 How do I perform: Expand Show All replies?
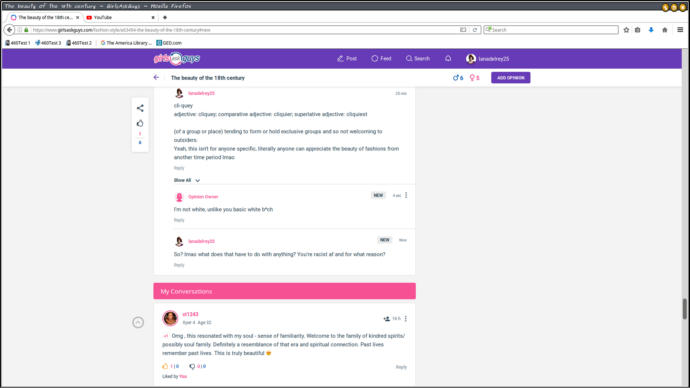click(187, 180)
